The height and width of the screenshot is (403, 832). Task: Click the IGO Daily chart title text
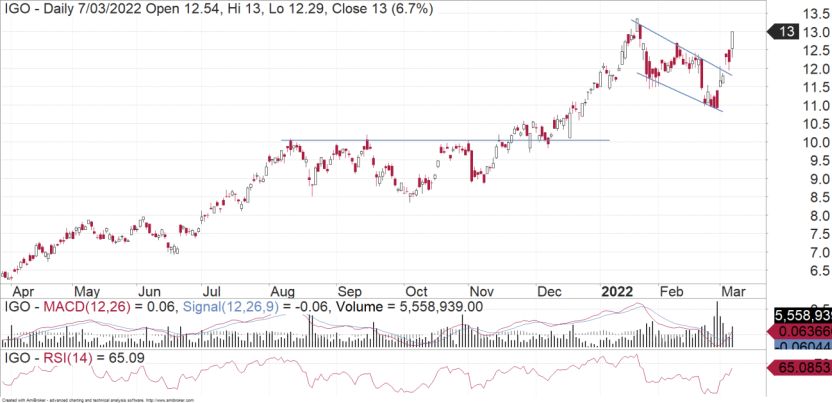[x=218, y=10]
